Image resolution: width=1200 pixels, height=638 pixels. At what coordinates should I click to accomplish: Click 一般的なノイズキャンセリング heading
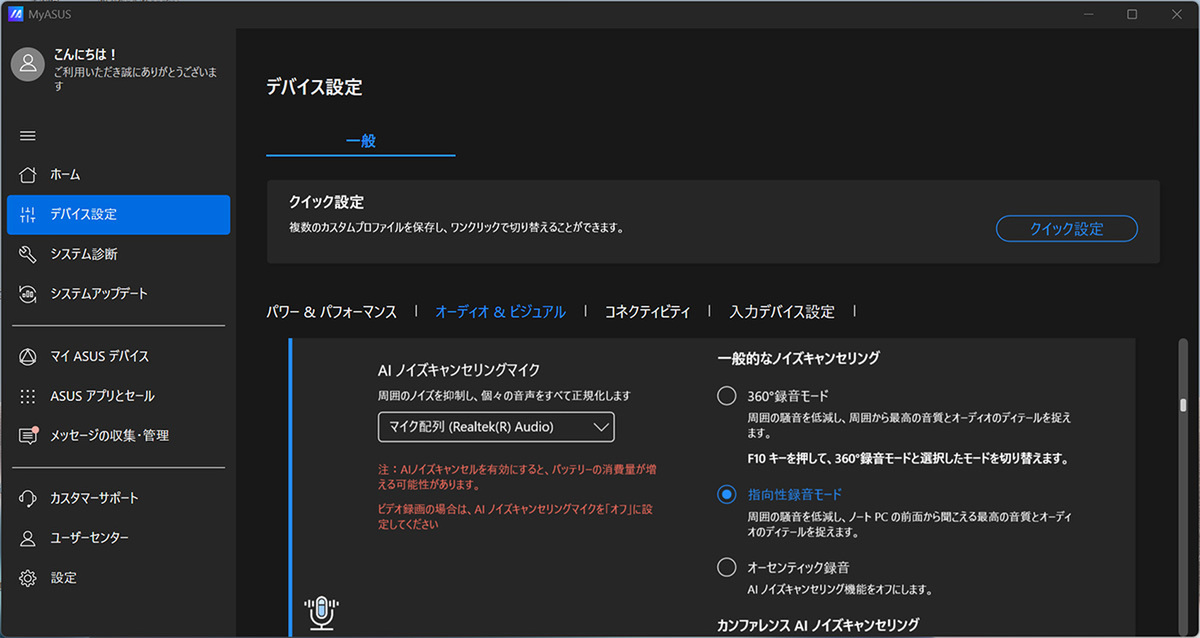coord(798,357)
